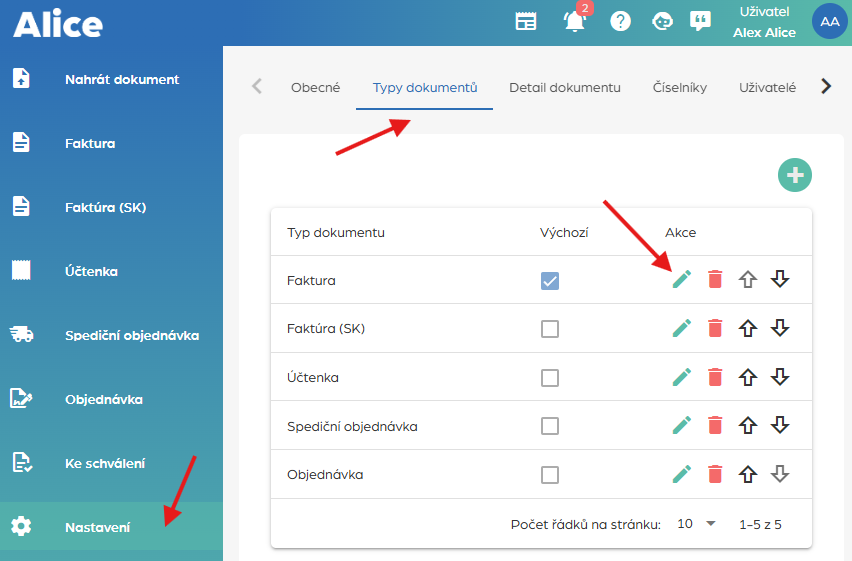Move Objednávka row up

pos(747,474)
